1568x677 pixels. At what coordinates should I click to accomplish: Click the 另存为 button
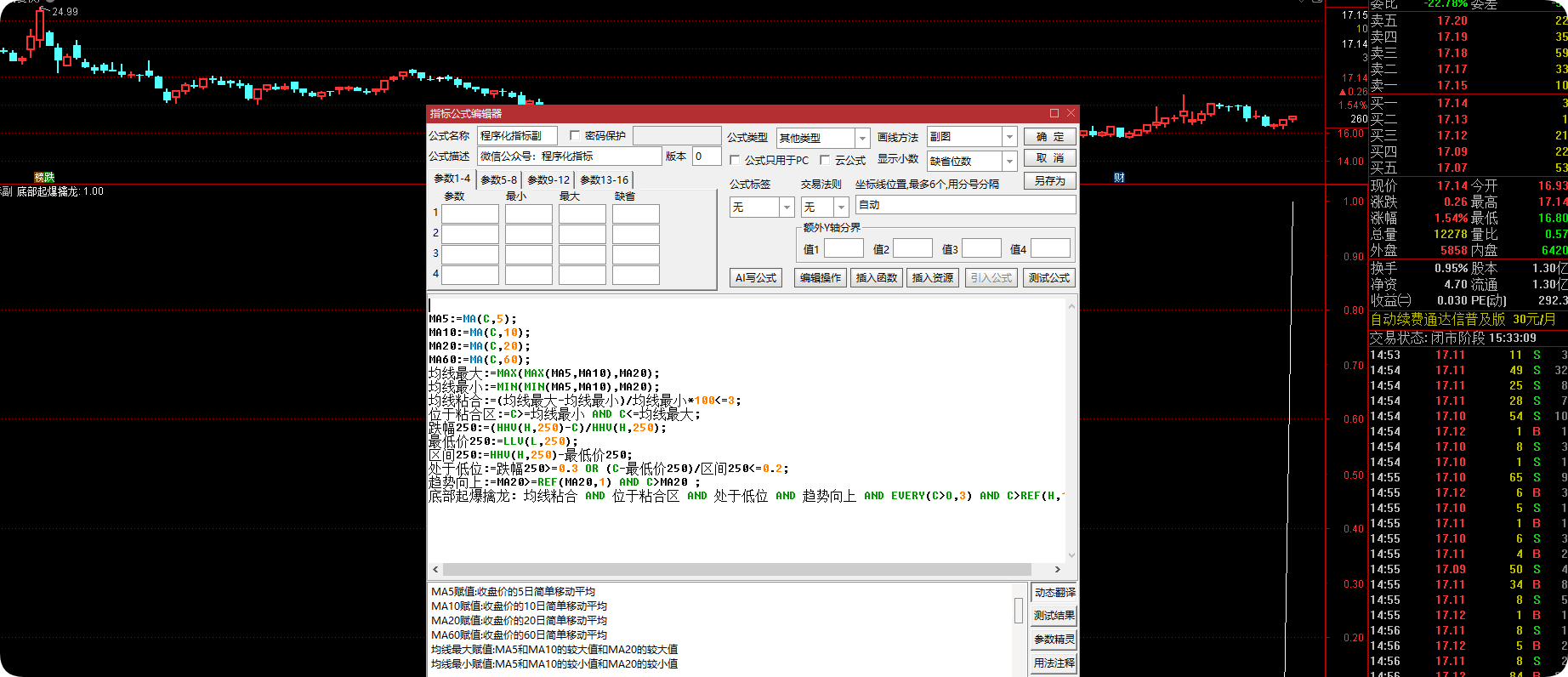(1050, 181)
